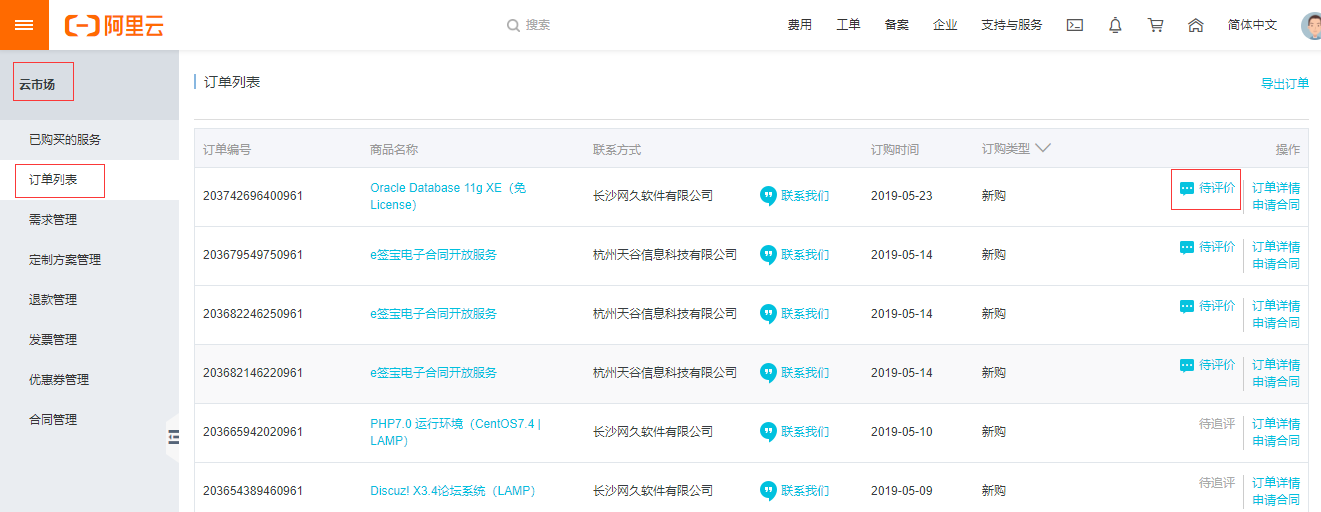Screen dimensions: 1321x512
Task: Click chat icon for order 203682246250961
Action: 768,314
